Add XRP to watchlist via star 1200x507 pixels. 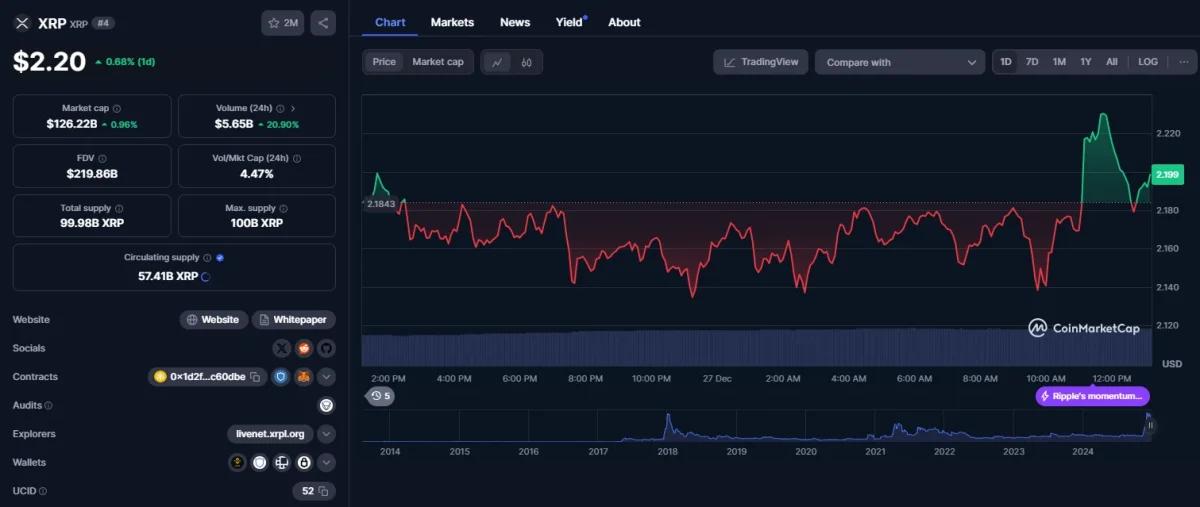[282, 23]
